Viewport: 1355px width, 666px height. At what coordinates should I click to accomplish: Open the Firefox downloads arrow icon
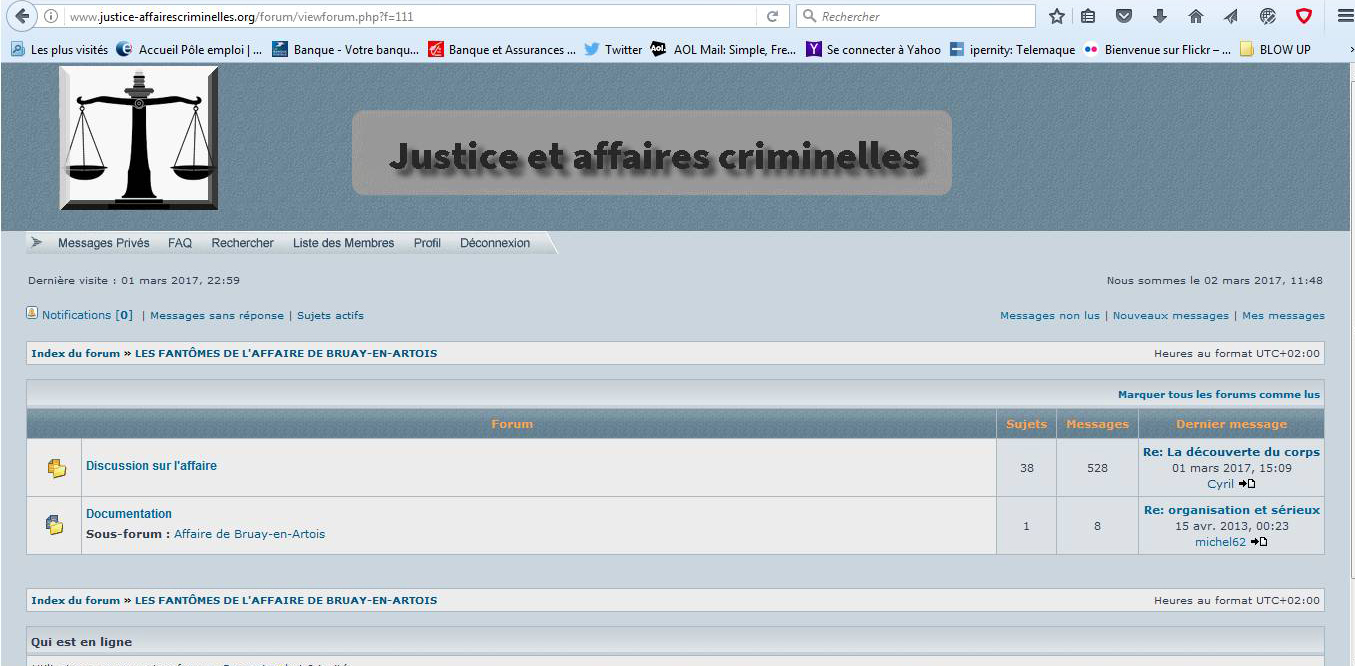1160,17
